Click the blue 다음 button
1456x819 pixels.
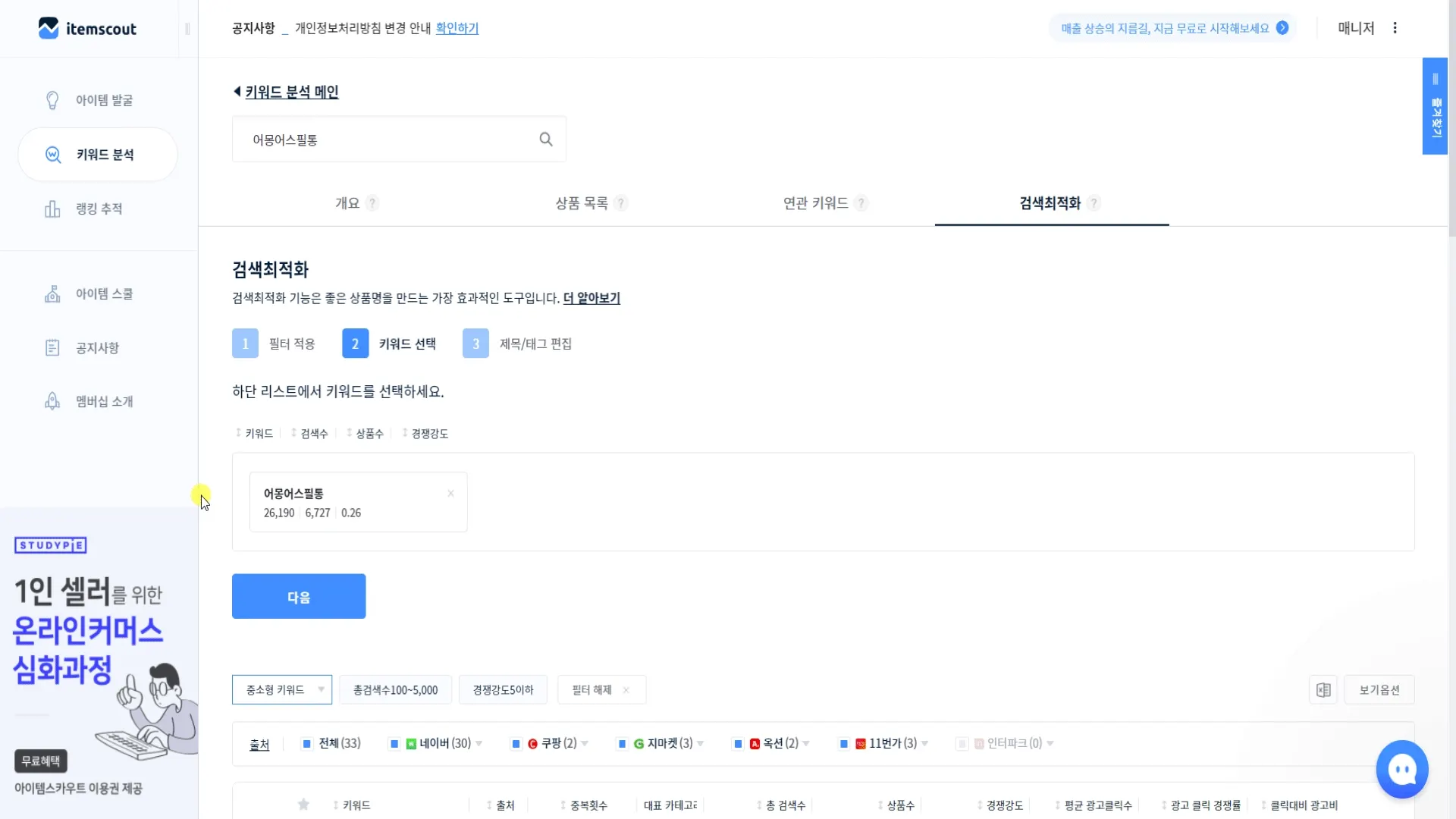coord(299,597)
